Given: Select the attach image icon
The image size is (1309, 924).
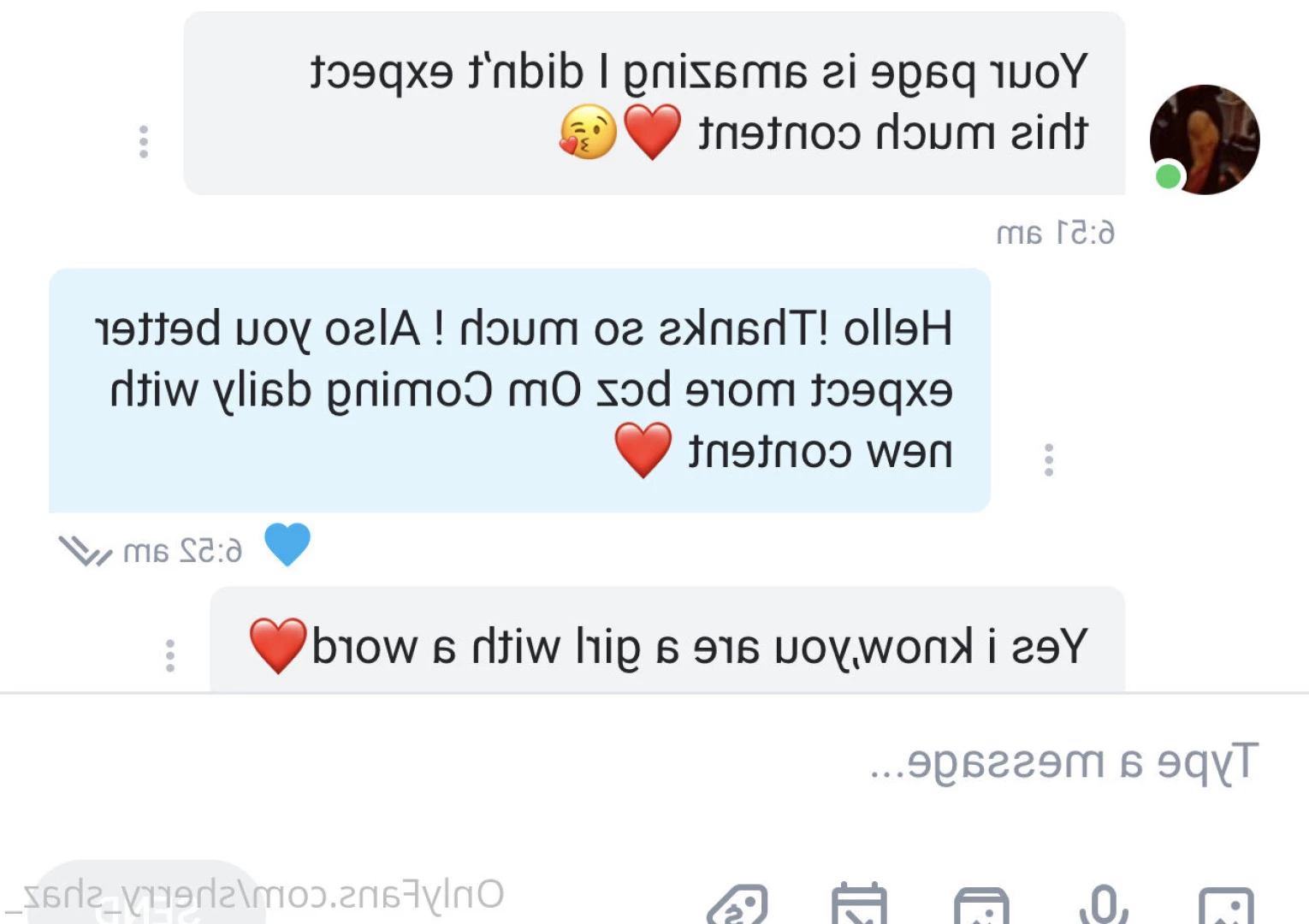Looking at the screenshot, I should [x=1226, y=905].
